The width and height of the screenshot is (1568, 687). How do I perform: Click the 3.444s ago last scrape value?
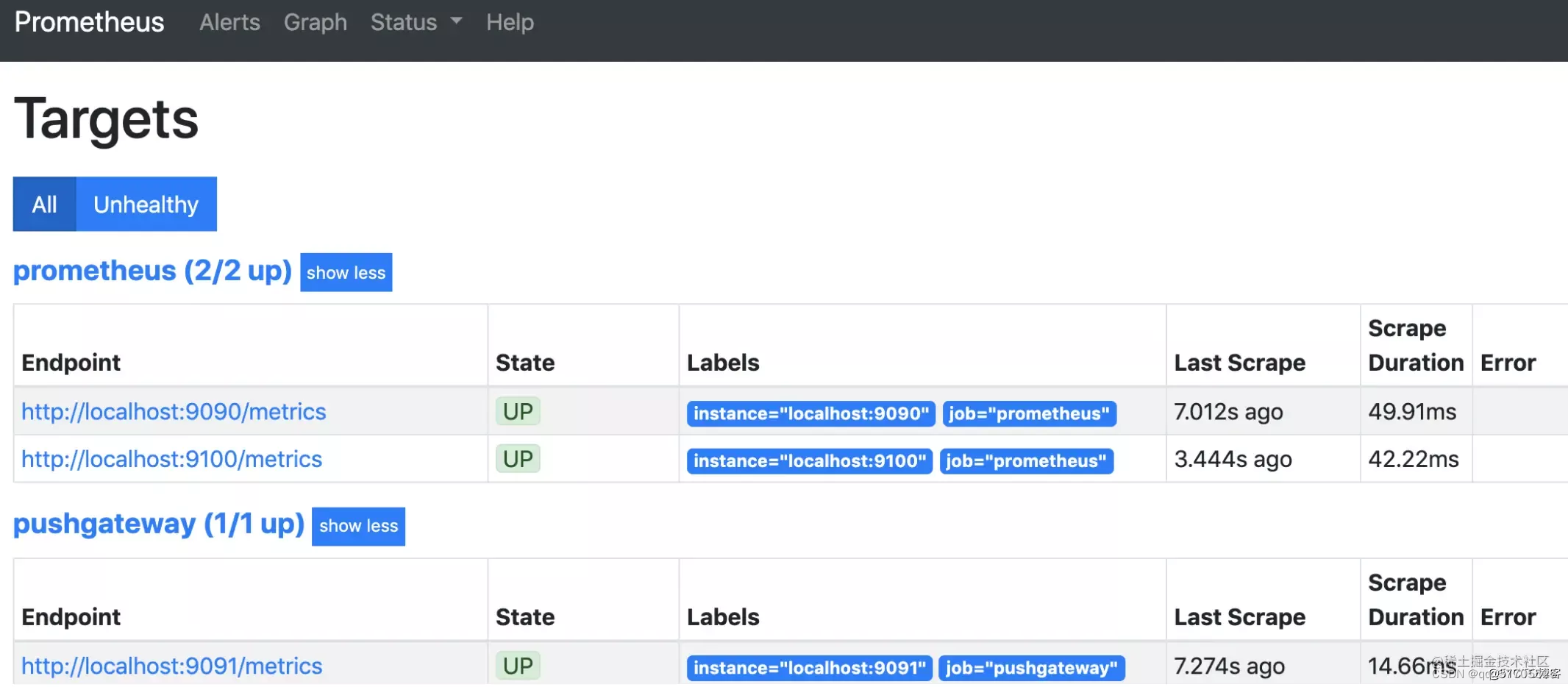1233,460
